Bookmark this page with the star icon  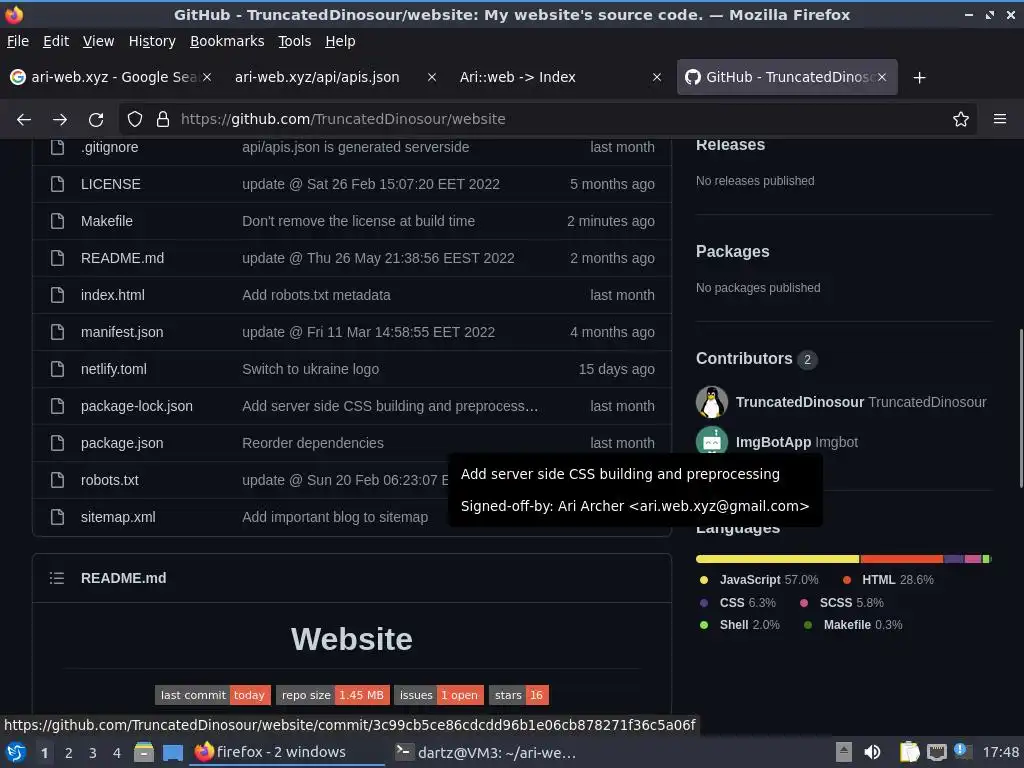click(x=961, y=119)
